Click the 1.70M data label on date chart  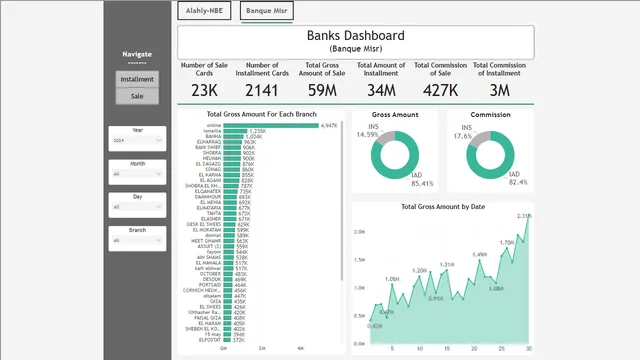pyautogui.click(x=507, y=242)
